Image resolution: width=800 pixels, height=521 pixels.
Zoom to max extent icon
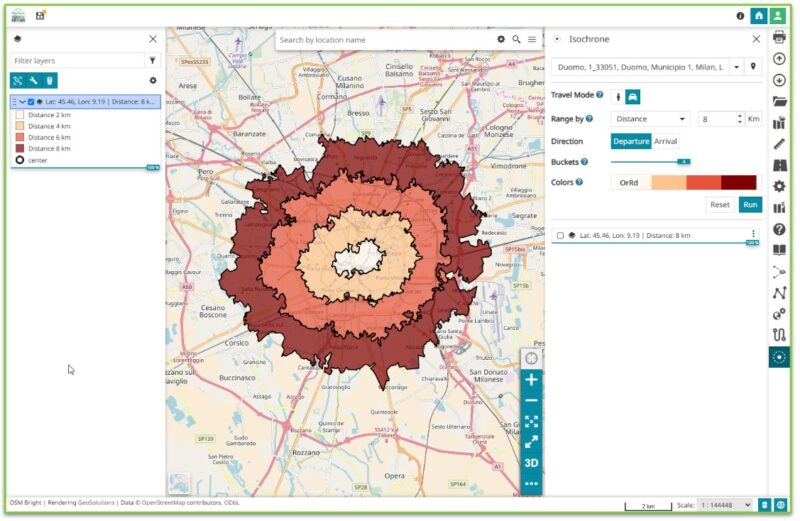point(531,421)
